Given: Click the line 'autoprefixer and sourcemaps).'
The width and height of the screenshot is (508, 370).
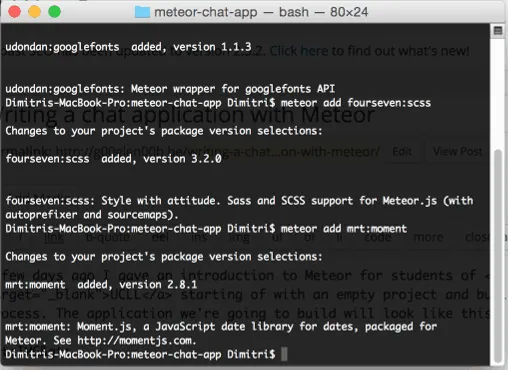Looking at the screenshot, I should pyautogui.click(x=92, y=215).
